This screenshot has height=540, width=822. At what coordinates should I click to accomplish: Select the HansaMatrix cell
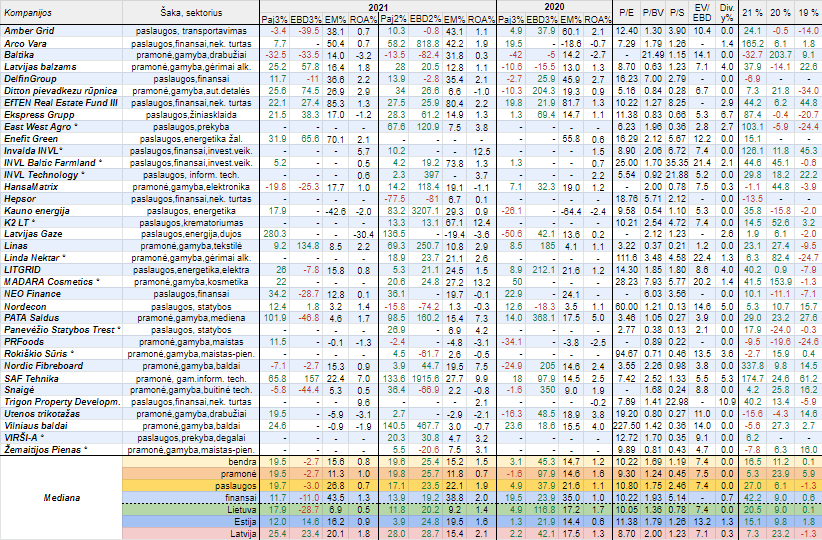tap(61, 187)
